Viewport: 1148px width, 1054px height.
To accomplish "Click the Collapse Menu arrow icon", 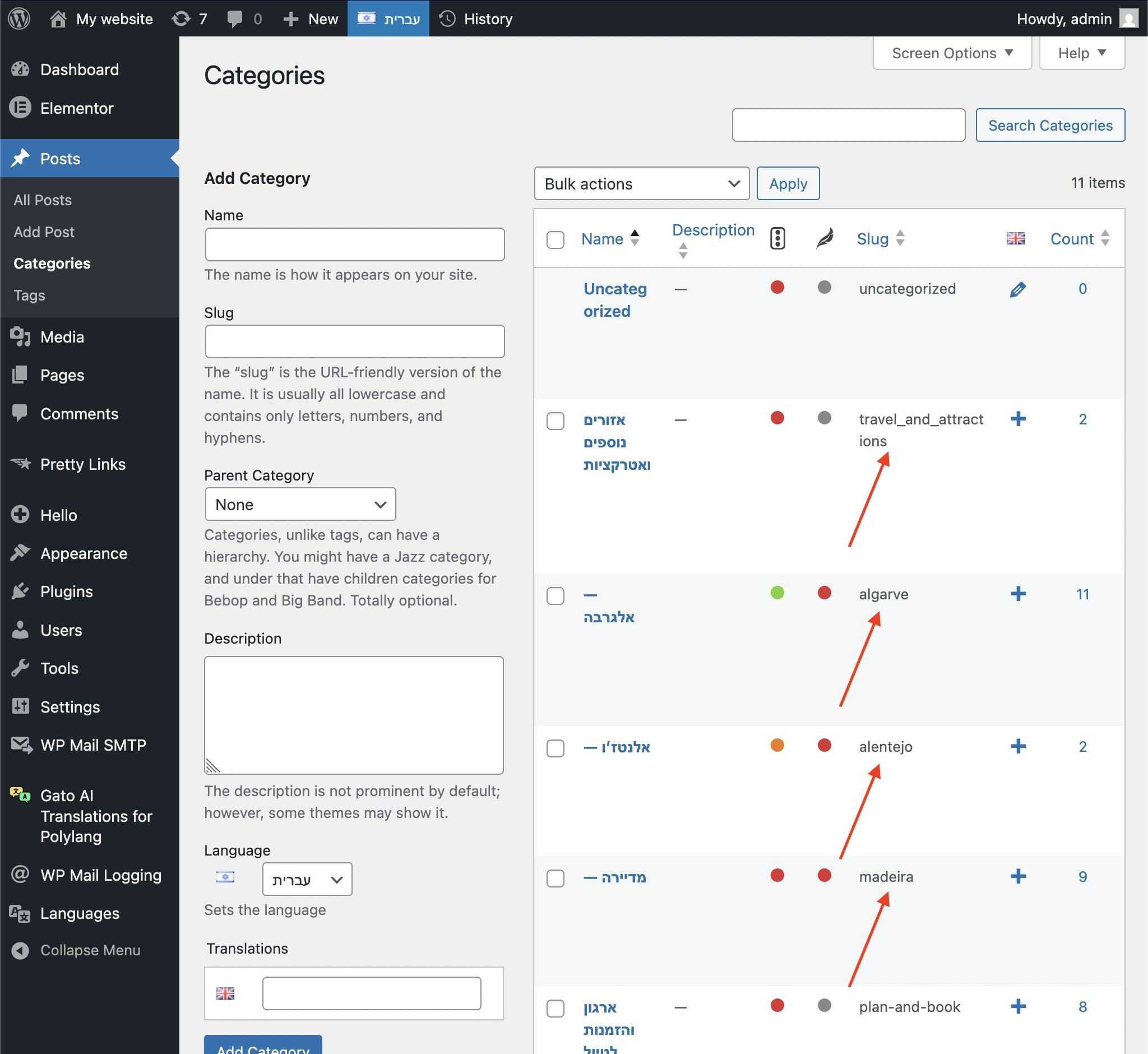I will point(20,950).
